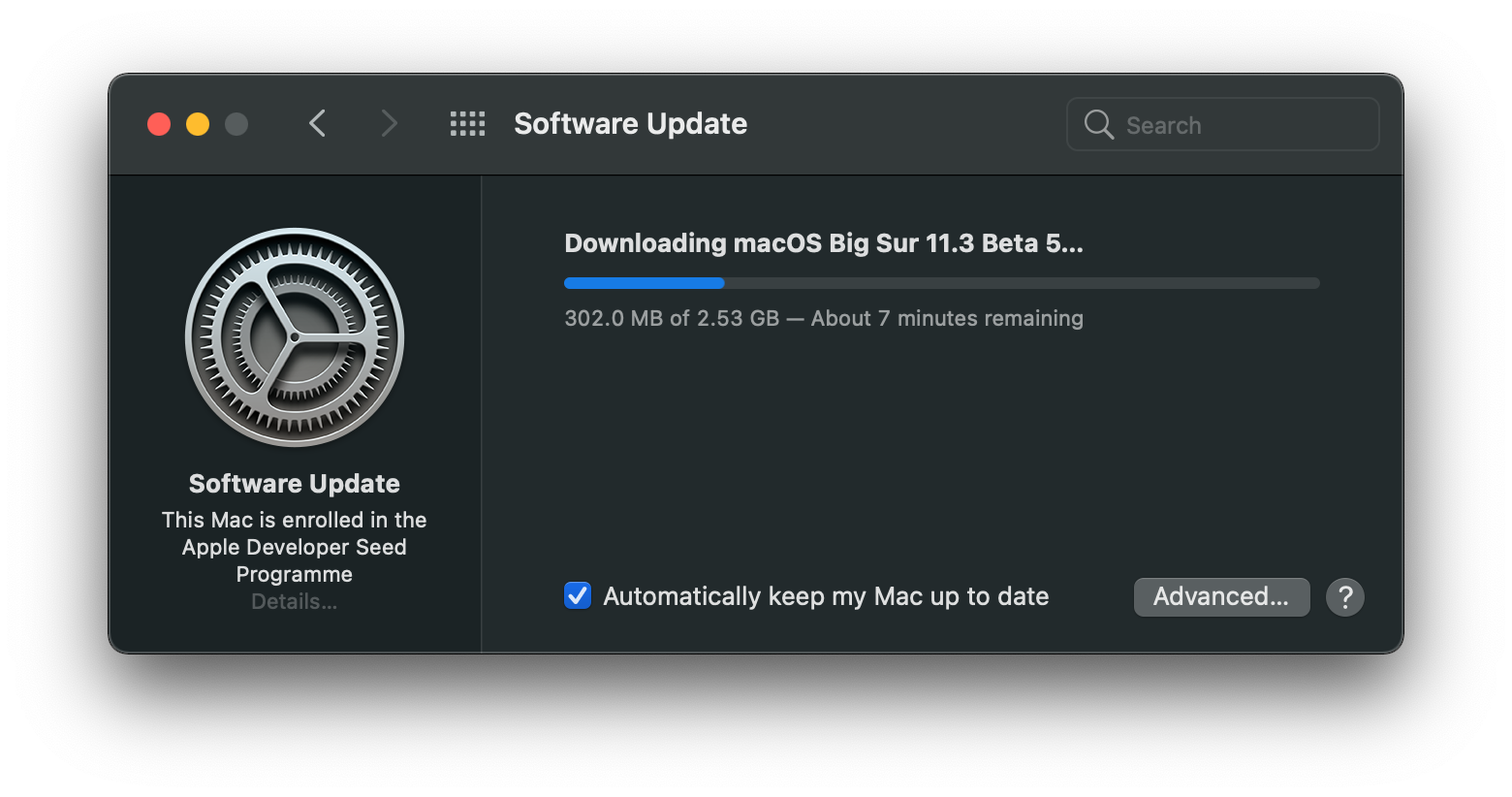This screenshot has height=797, width=1512.
Task: Open help with the question mark button
Action: [1344, 597]
